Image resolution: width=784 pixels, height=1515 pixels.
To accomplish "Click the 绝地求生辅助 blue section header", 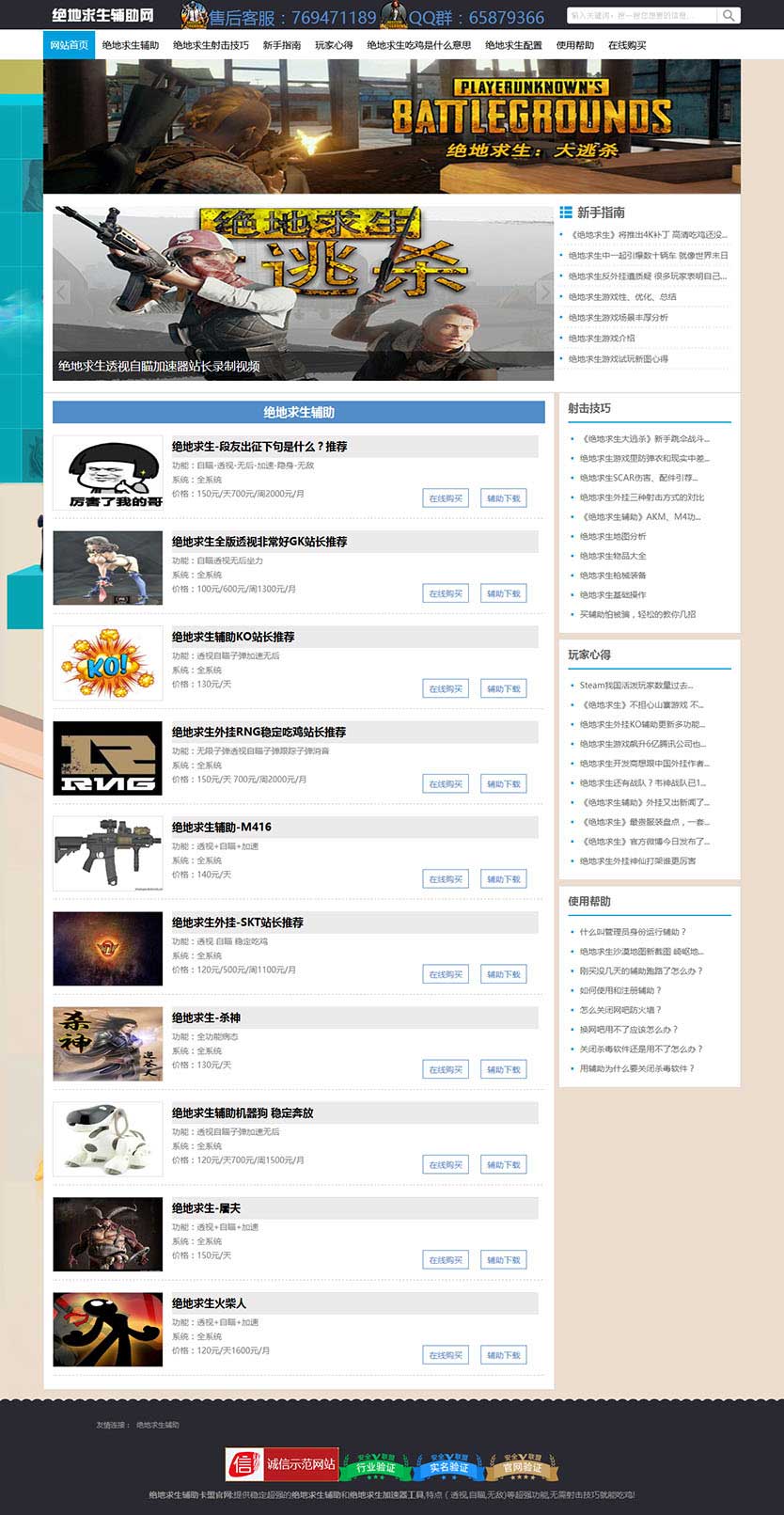I will click(299, 412).
